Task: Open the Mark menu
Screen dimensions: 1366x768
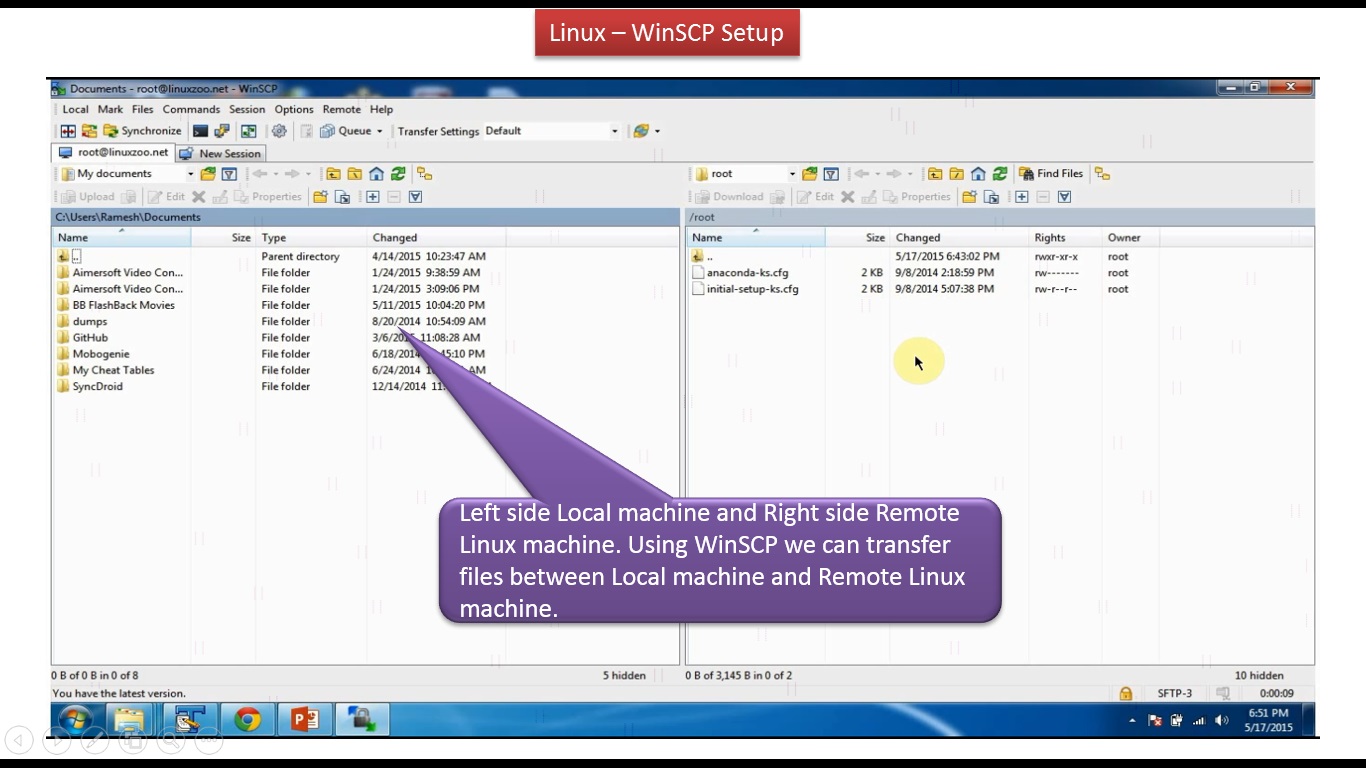Action: coord(111,110)
